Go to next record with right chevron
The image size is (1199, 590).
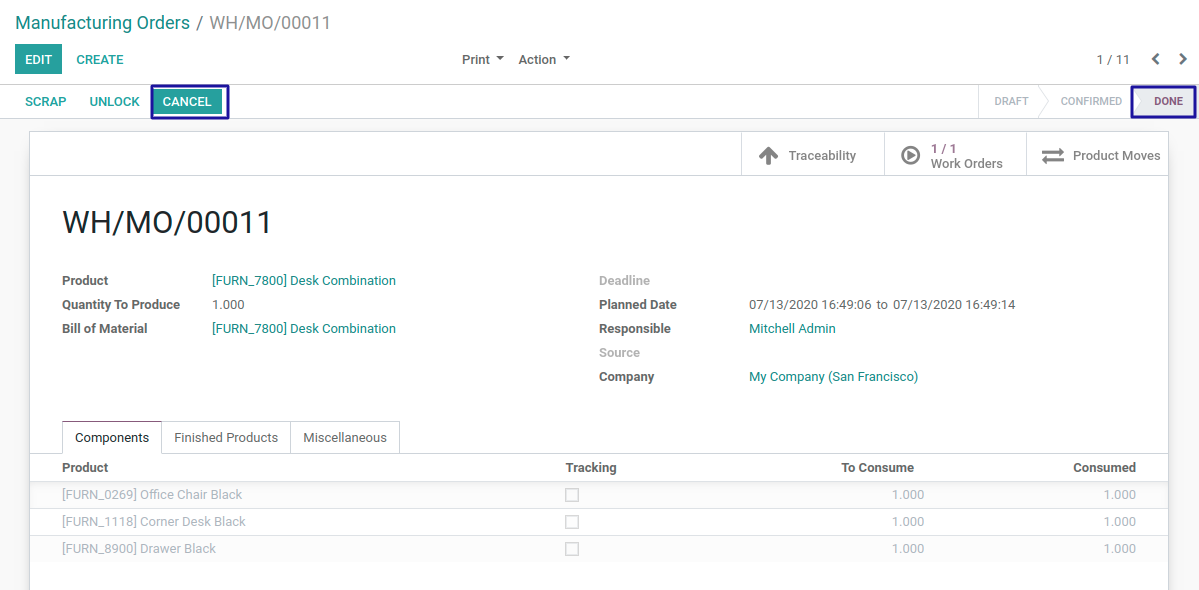(1183, 59)
